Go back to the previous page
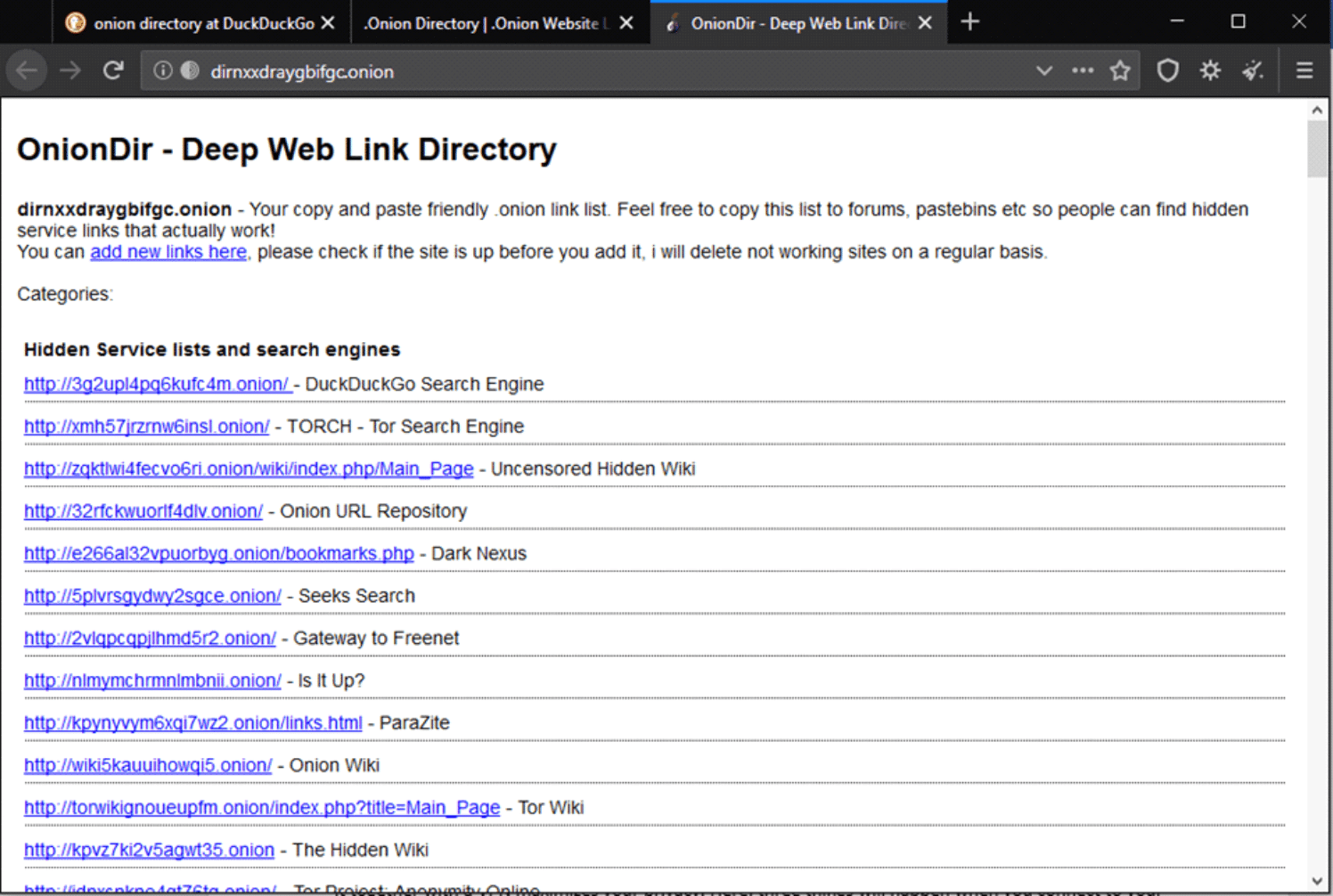This screenshot has height=896, width=1333. [x=28, y=70]
